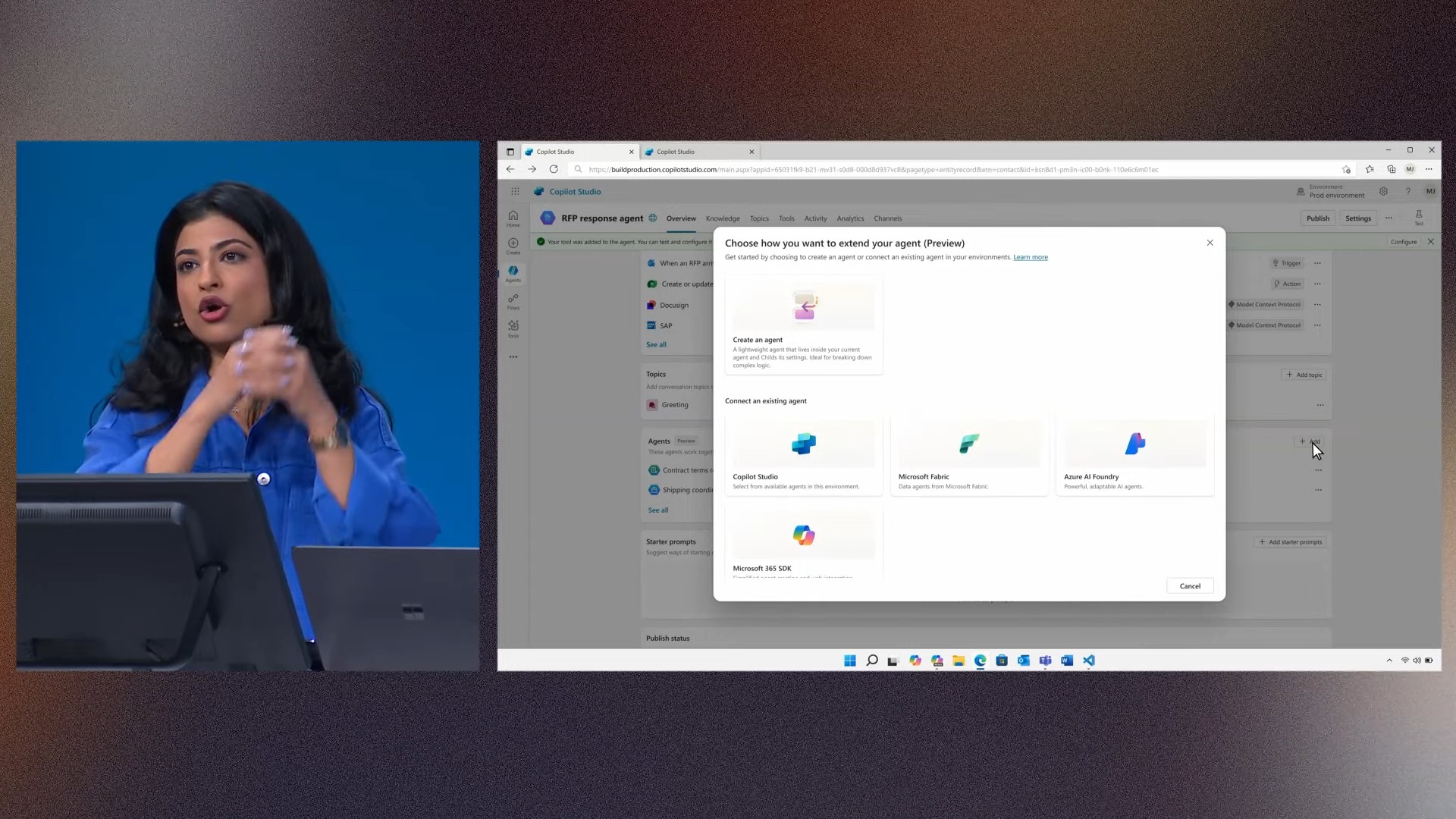Open the app launcher waffle grid
The width and height of the screenshot is (1456, 819).
click(x=515, y=192)
